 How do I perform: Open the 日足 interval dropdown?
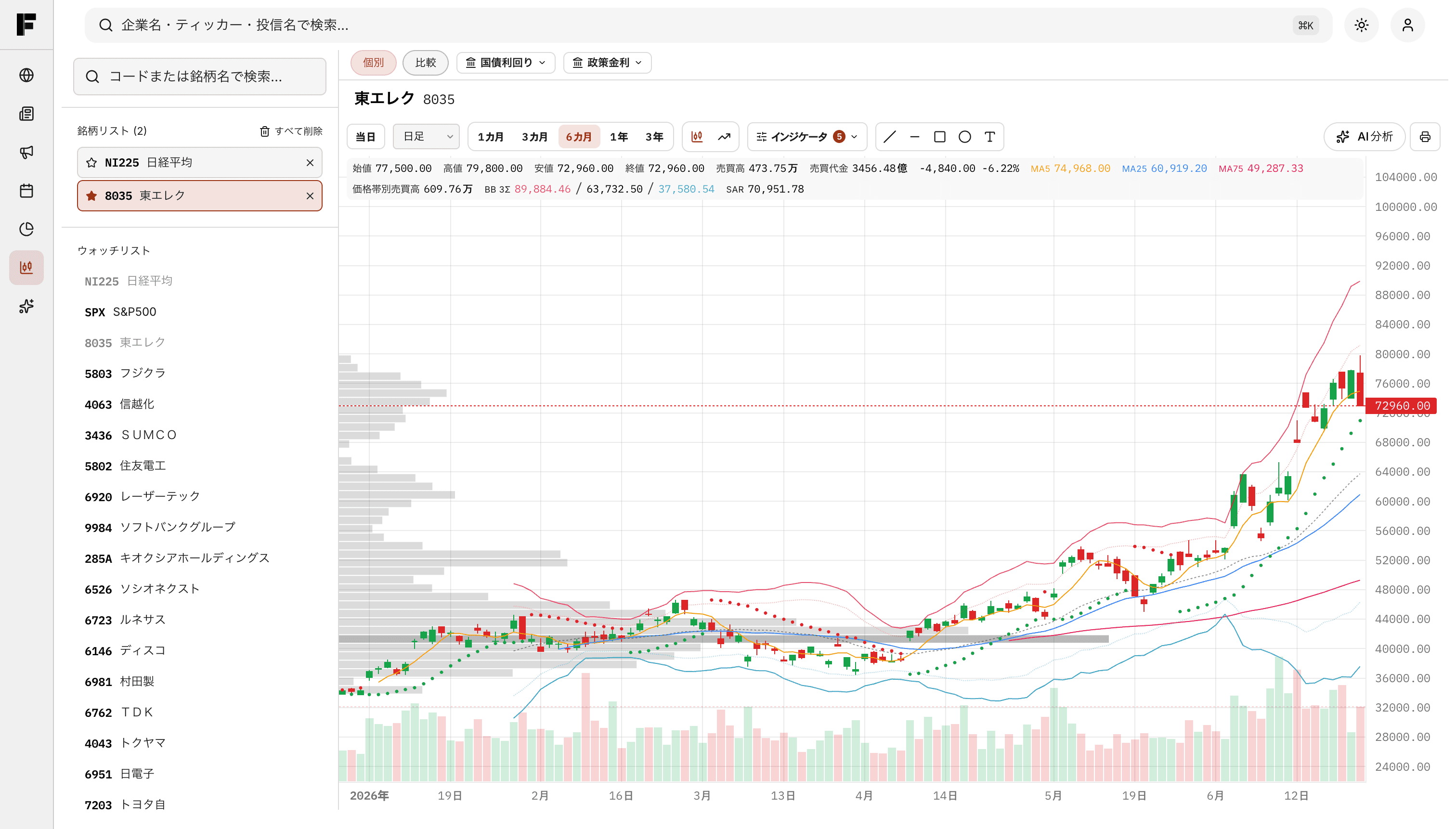(x=426, y=137)
